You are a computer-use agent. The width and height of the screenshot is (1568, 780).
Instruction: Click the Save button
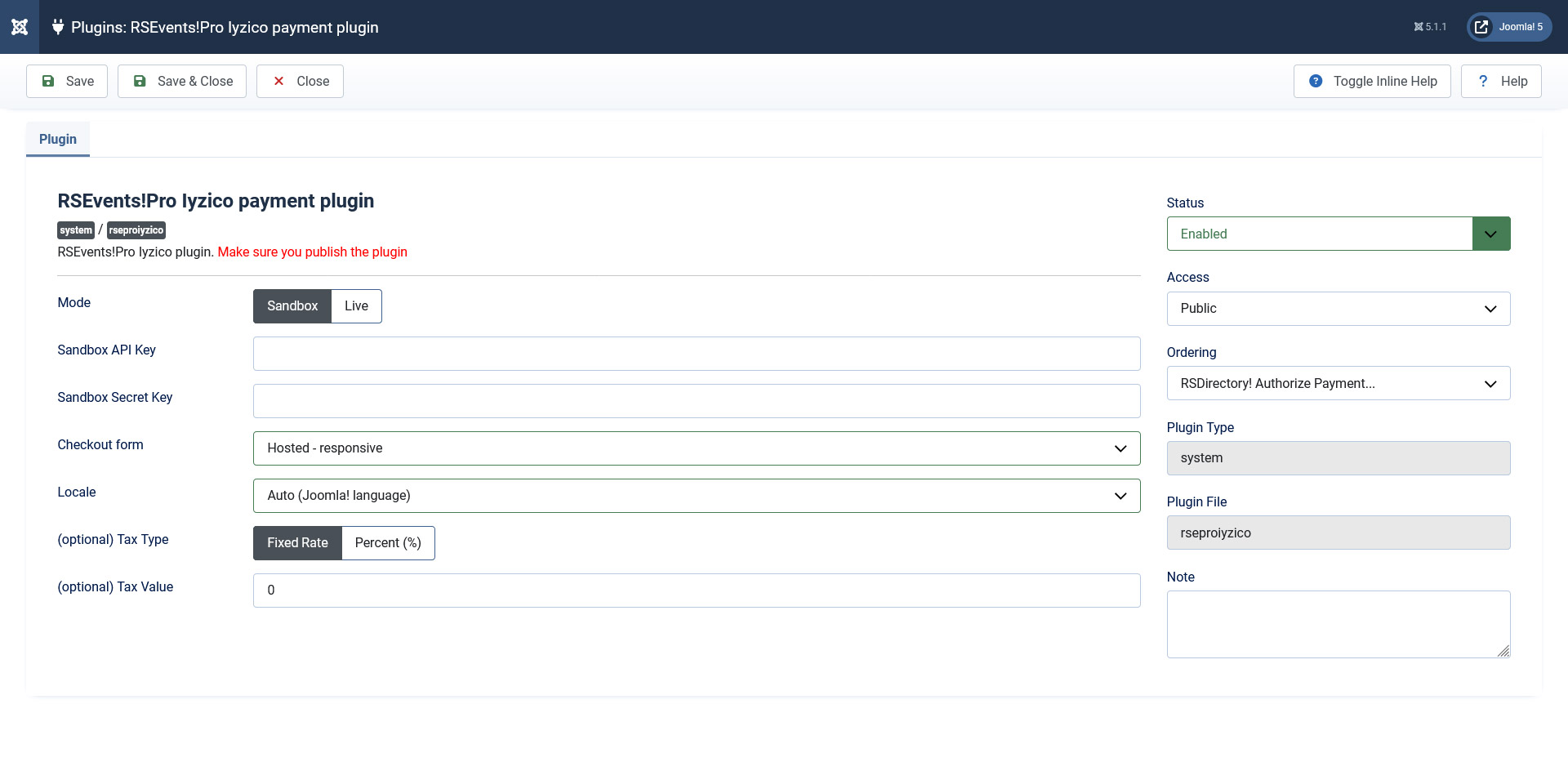[x=67, y=81]
